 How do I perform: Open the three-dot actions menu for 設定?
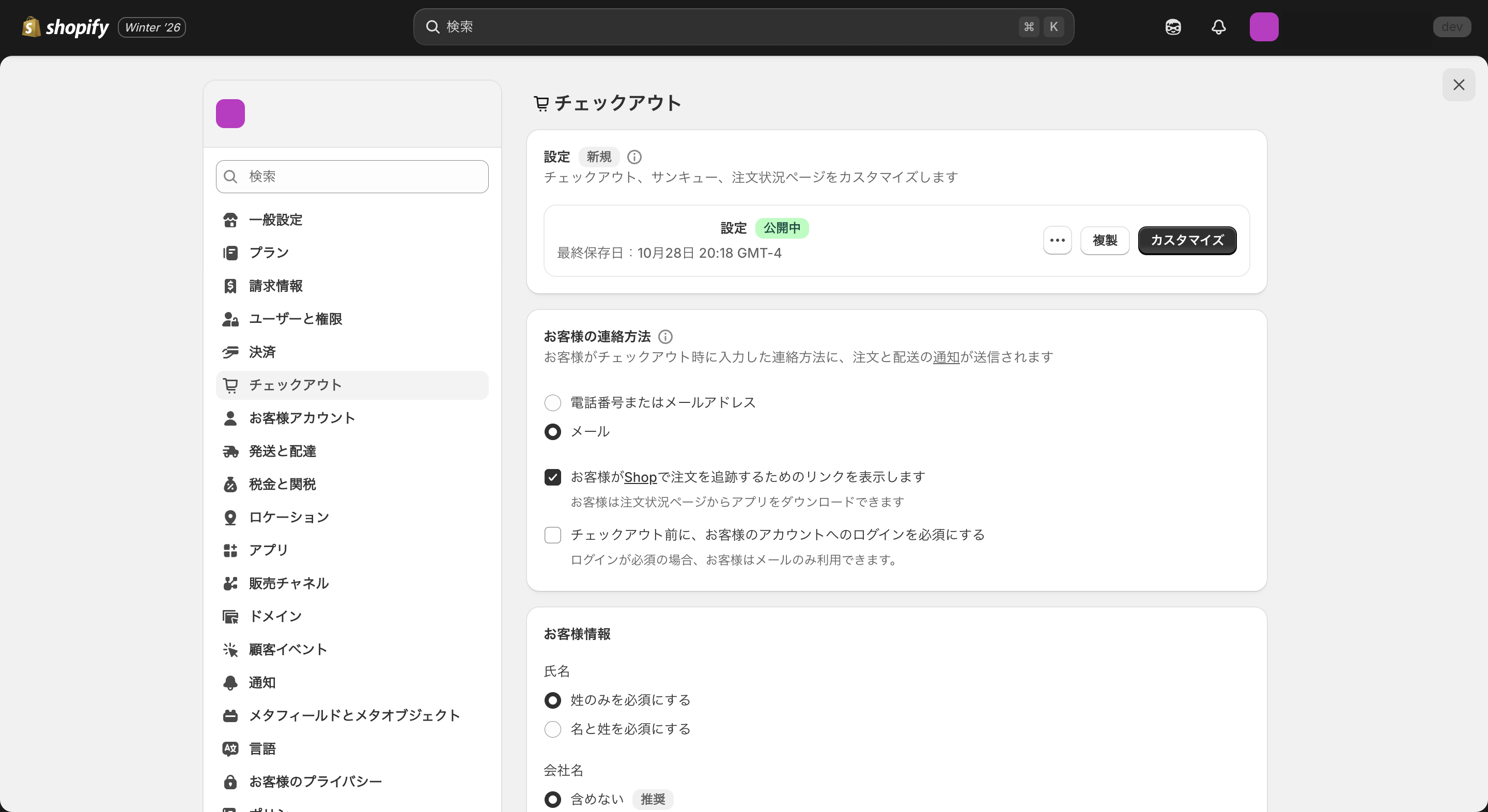1057,240
